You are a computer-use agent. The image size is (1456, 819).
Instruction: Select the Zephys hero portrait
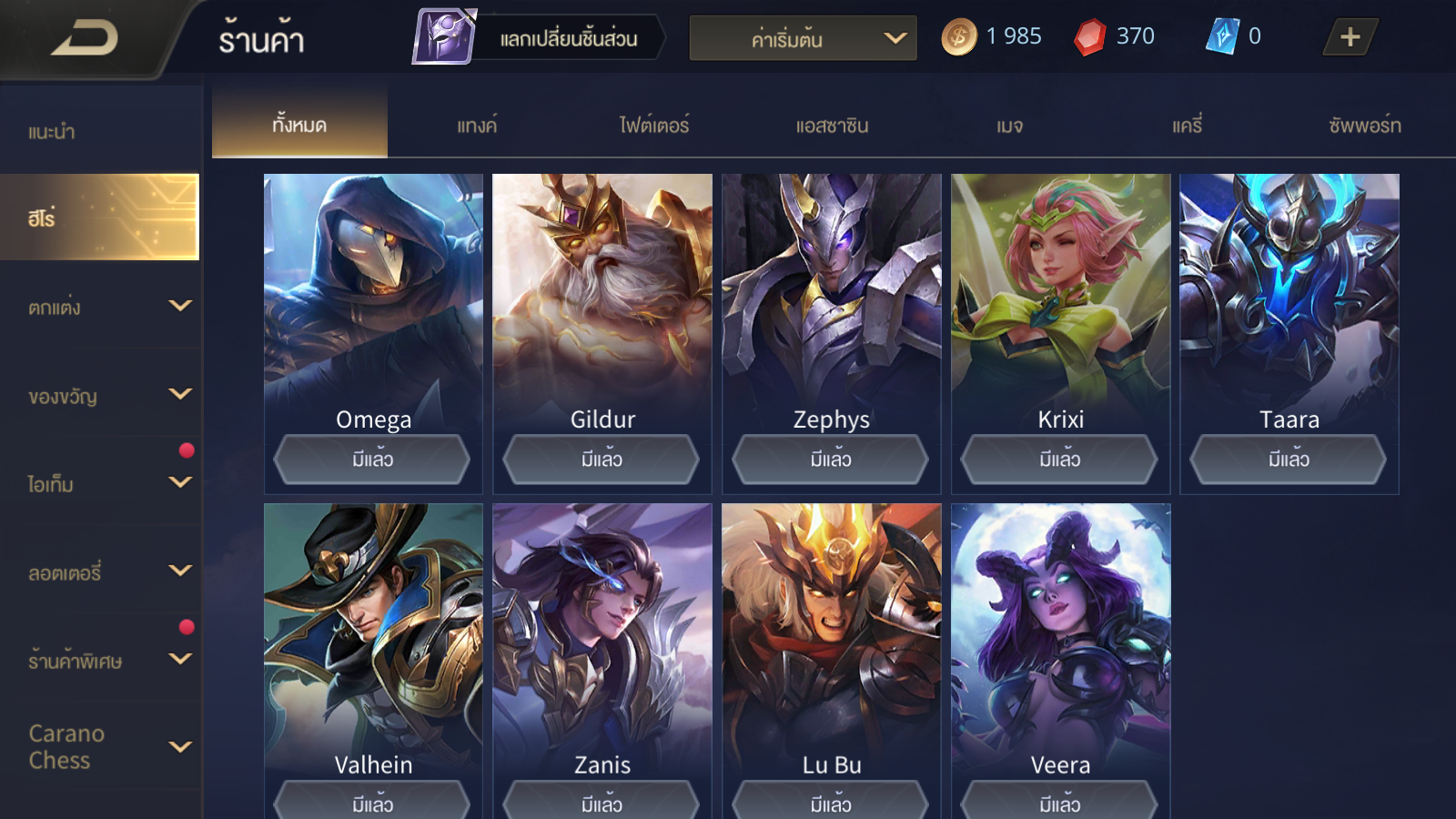click(832, 298)
